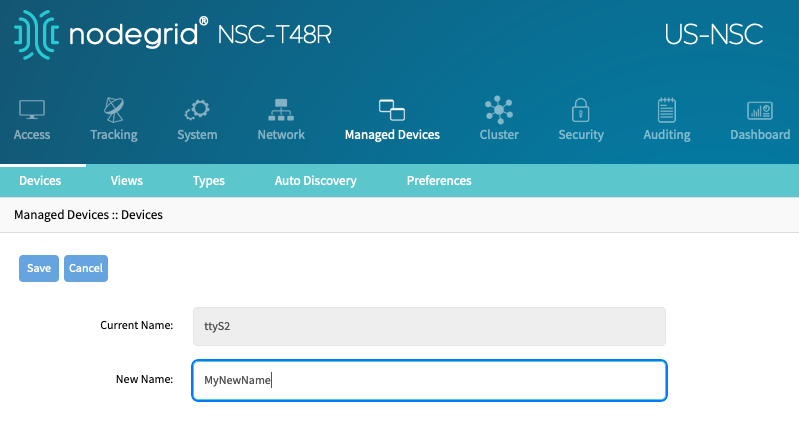799x434 pixels.
Task: Switch to the Devices tab
Action: [40, 181]
